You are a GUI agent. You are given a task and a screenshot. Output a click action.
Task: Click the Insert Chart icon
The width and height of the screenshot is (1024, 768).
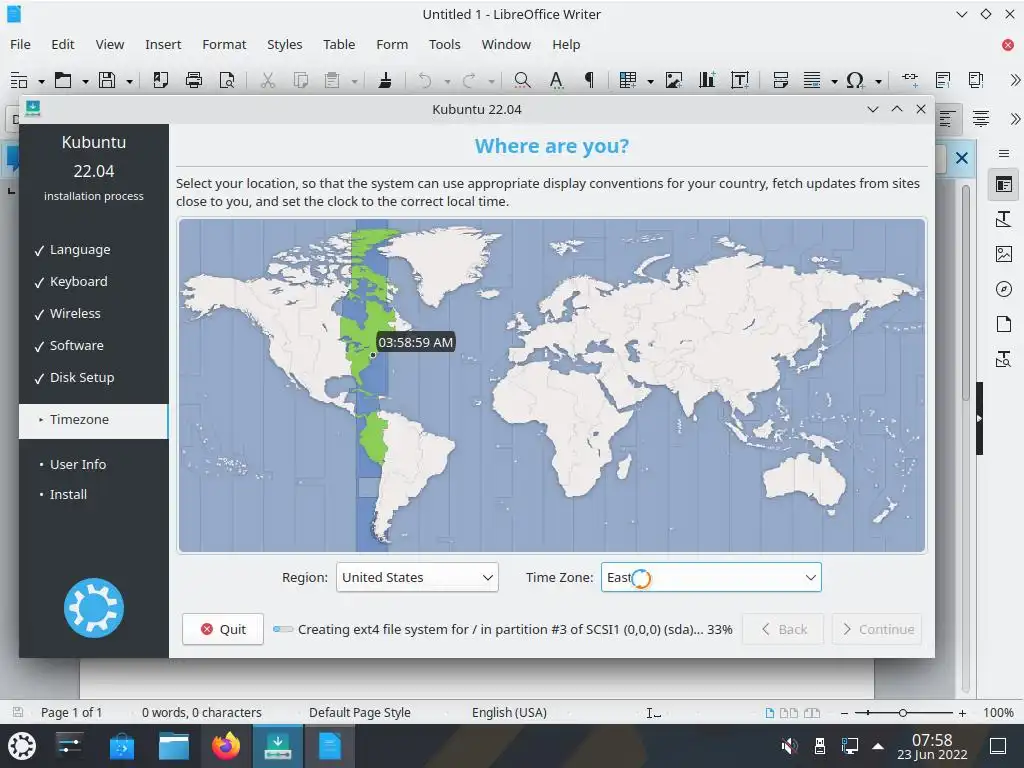(x=707, y=80)
